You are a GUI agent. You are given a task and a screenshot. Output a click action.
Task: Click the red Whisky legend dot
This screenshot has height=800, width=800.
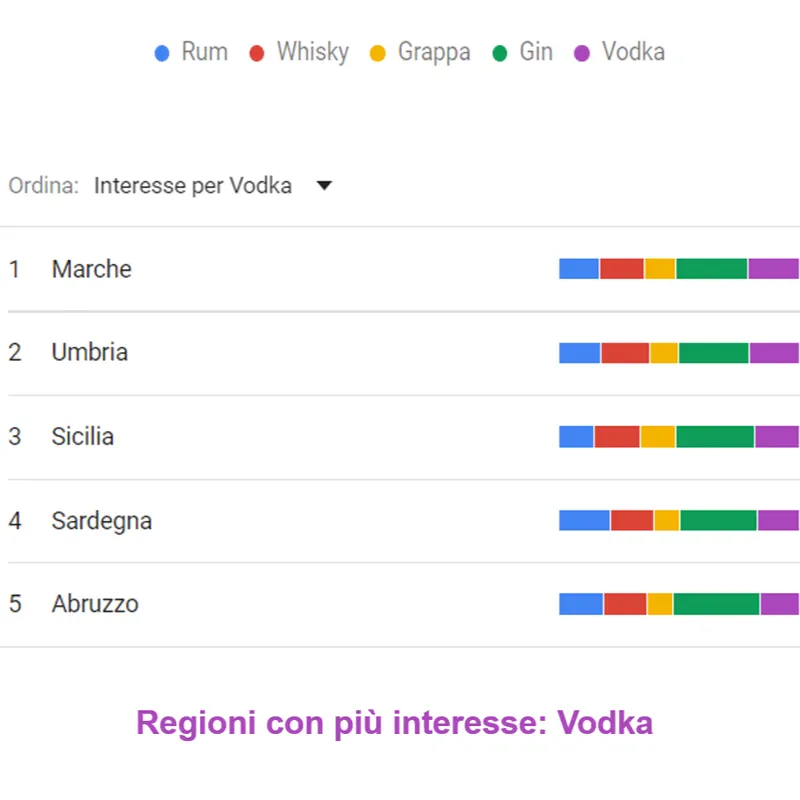coord(257,53)
